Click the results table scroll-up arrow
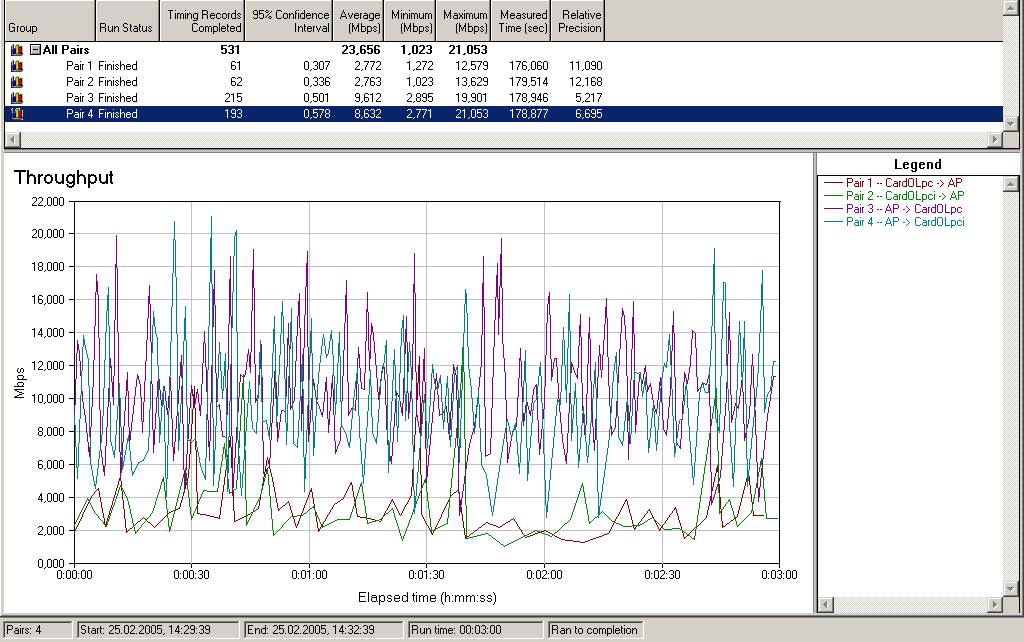 pyautogui.click(x=1011, y=8)
